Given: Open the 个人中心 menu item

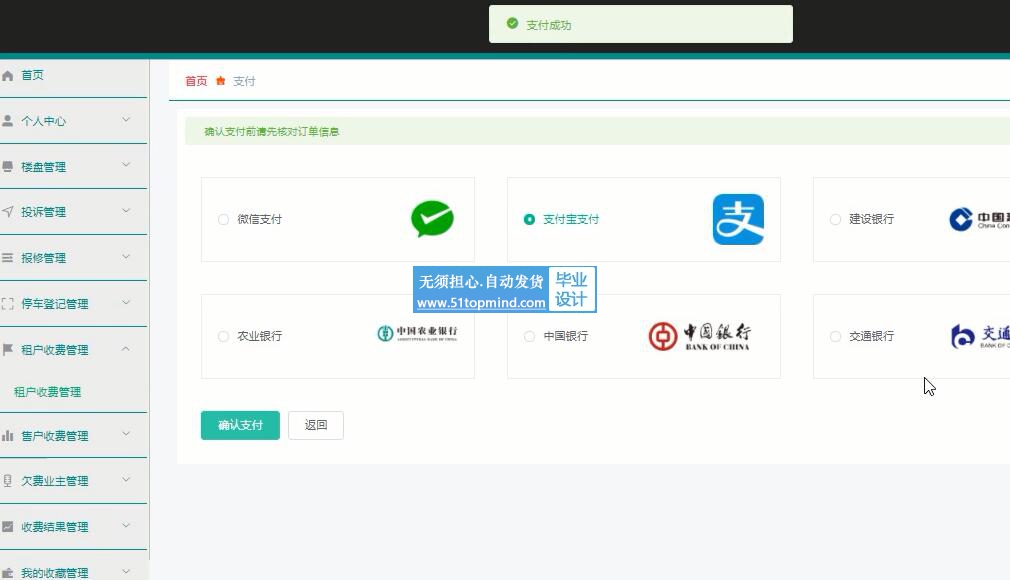Looking at the screenshot, I should 73,121.
